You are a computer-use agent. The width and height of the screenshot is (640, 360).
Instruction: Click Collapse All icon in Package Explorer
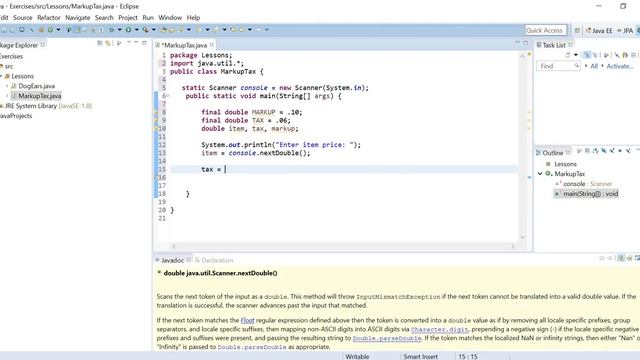(x=100, y=43)
